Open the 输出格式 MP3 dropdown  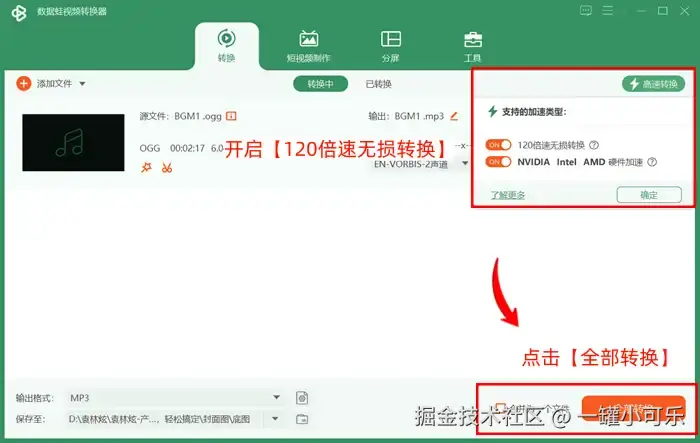click(175, 397)
